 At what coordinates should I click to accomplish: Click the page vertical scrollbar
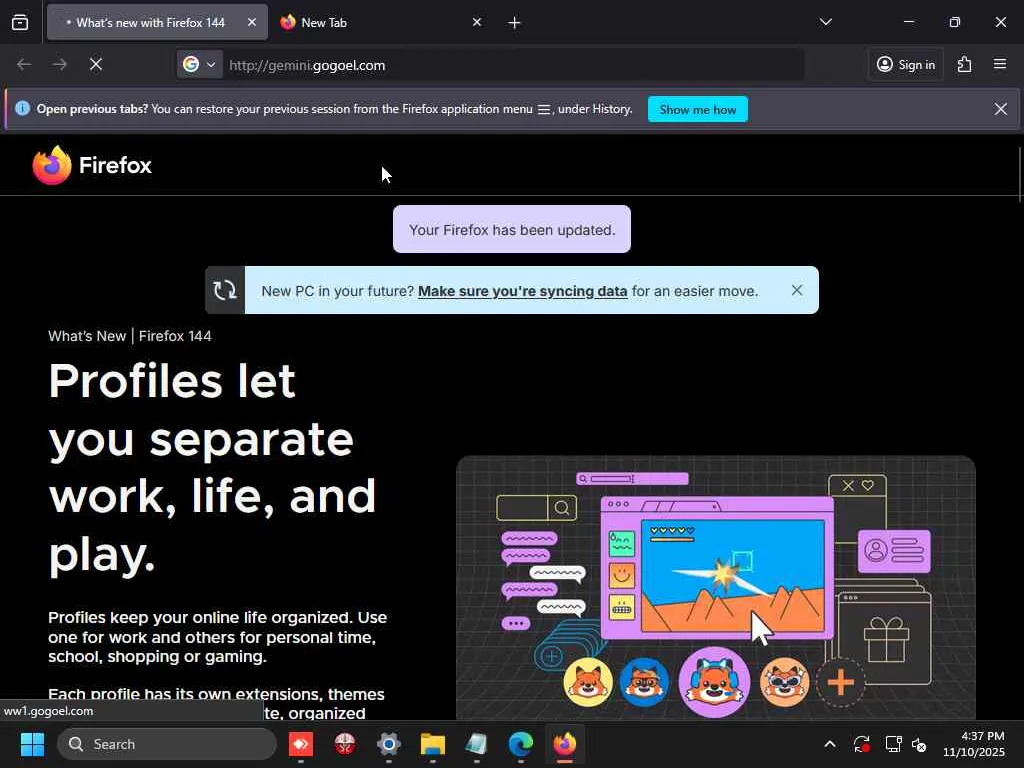tap(1019, 174)
